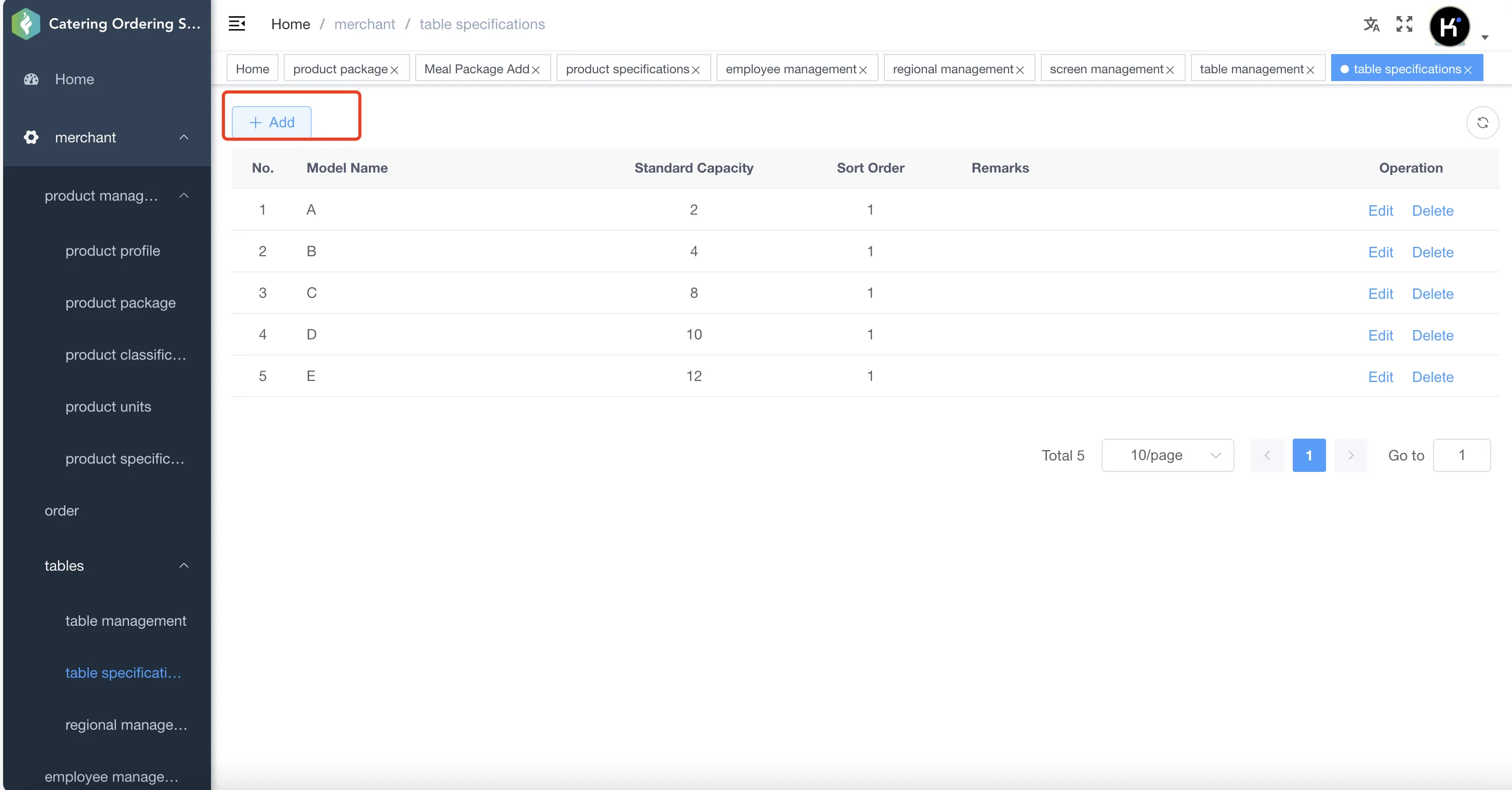Screen dimensions: 1512x790
Task: Switch to the product specifications tab
Action: [628, 69]
